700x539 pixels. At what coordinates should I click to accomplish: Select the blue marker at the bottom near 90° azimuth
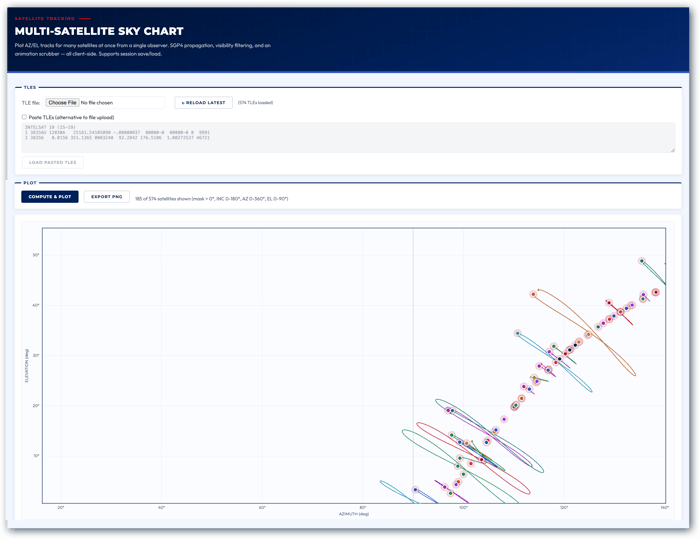[415, 490]
